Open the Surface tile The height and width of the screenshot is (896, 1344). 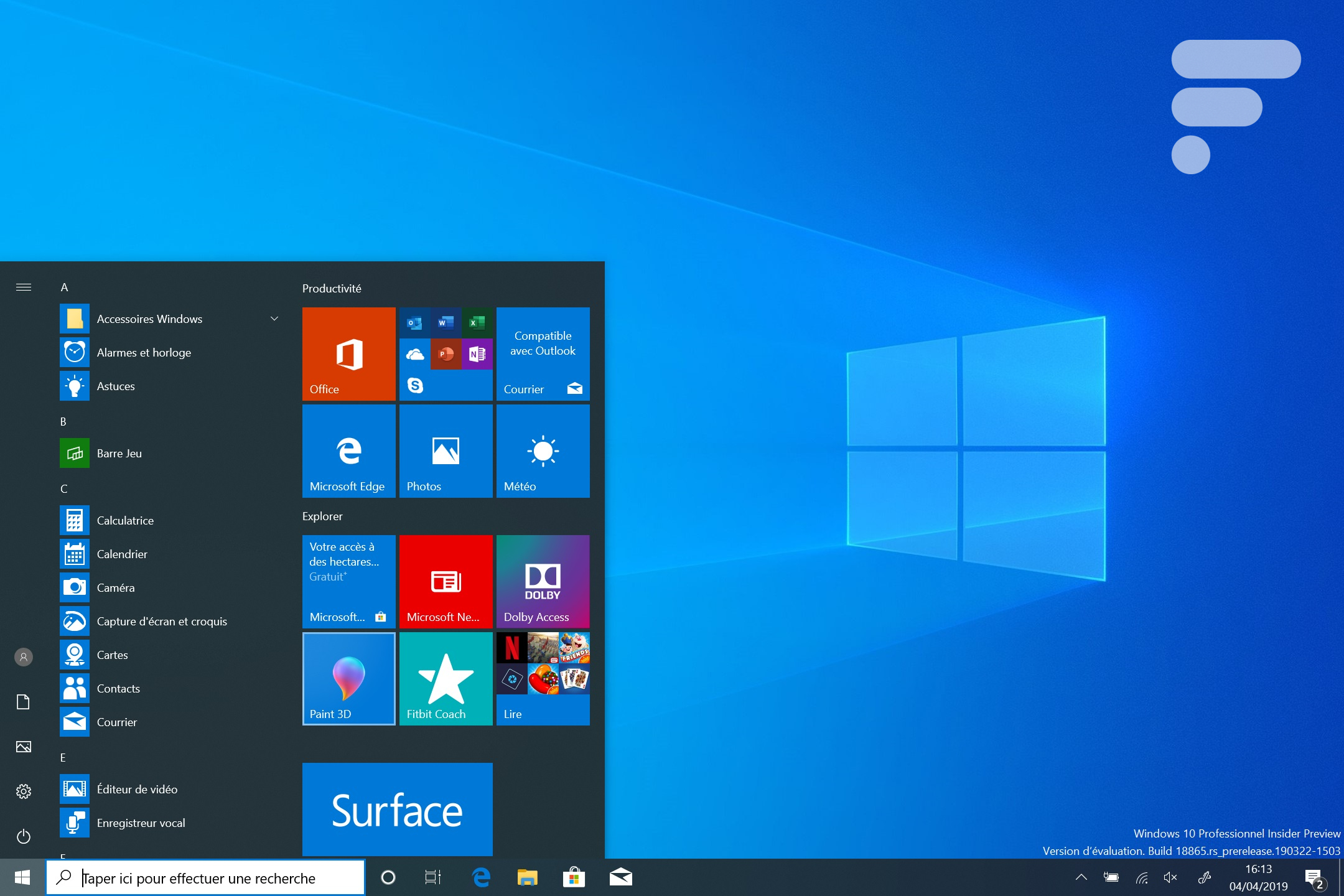[x=397, y=809]
